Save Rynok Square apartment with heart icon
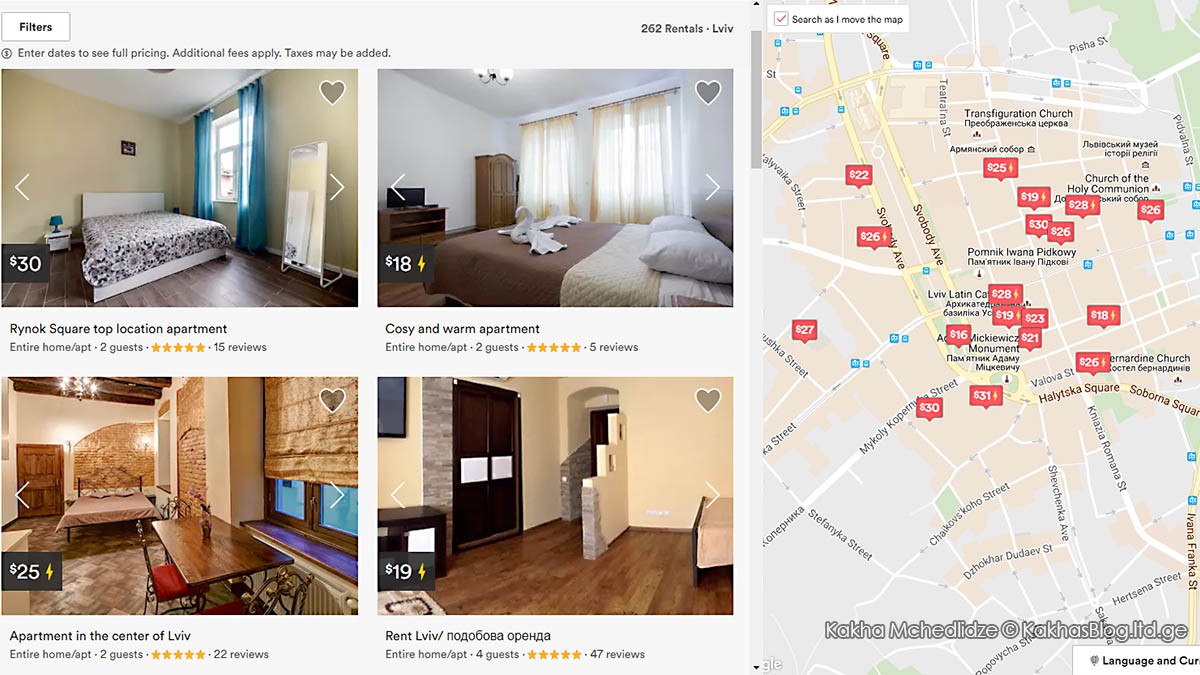 pos(332,92)
